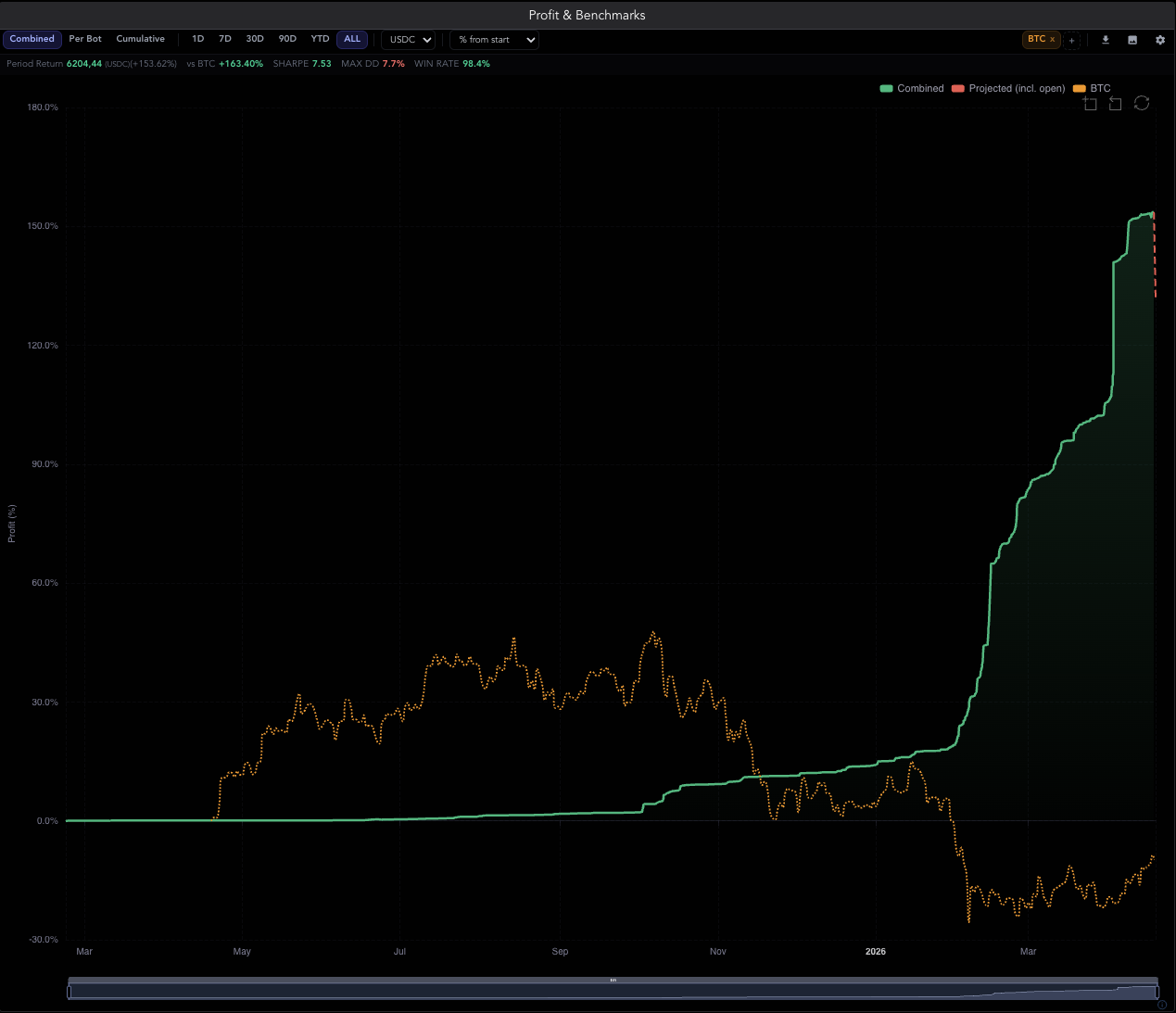
Task: Switch to the Combined view tab
Action: (32, 39)
